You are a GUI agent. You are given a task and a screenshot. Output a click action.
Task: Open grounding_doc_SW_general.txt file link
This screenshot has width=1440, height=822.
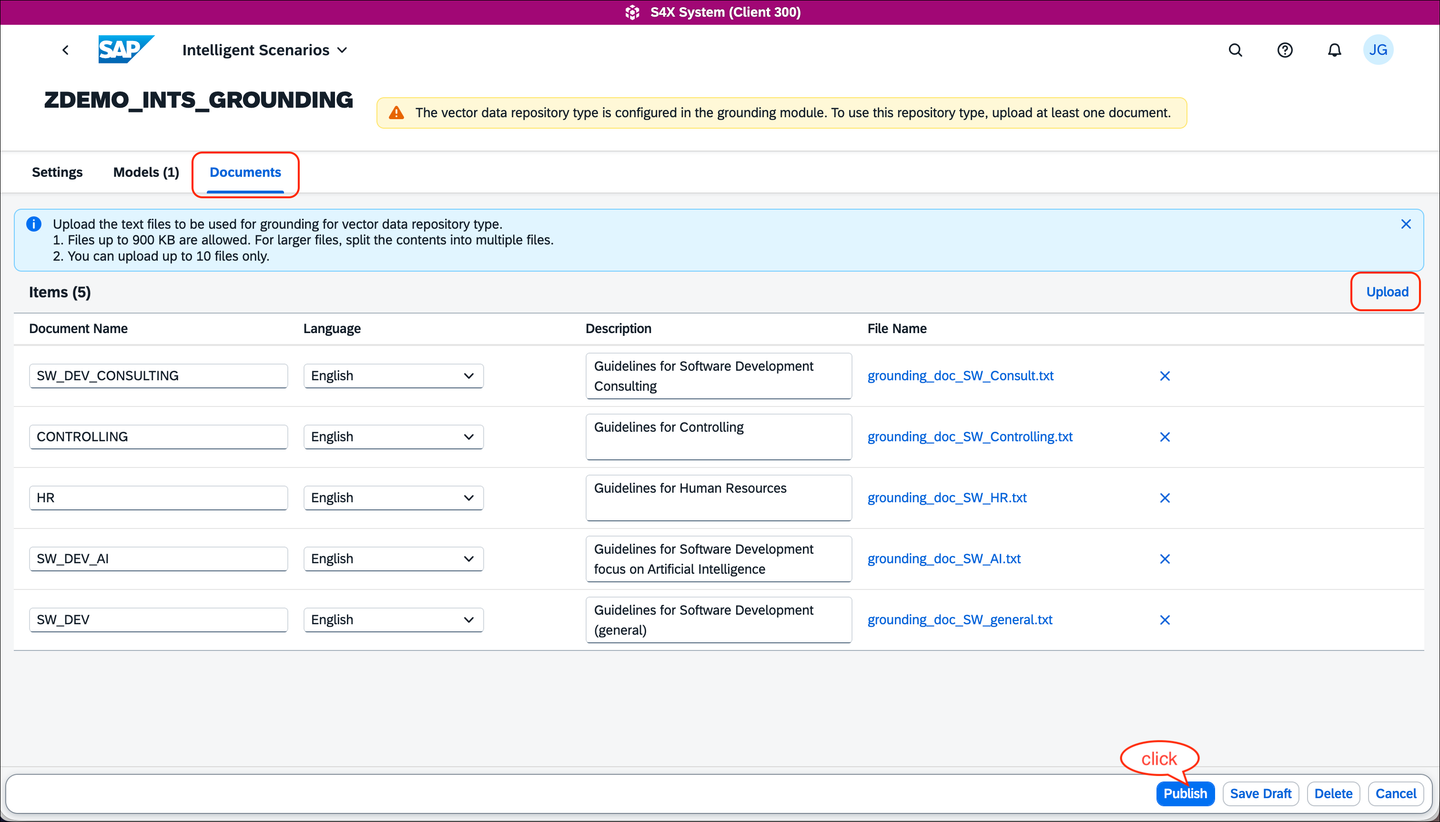click(x=960, y=620)
